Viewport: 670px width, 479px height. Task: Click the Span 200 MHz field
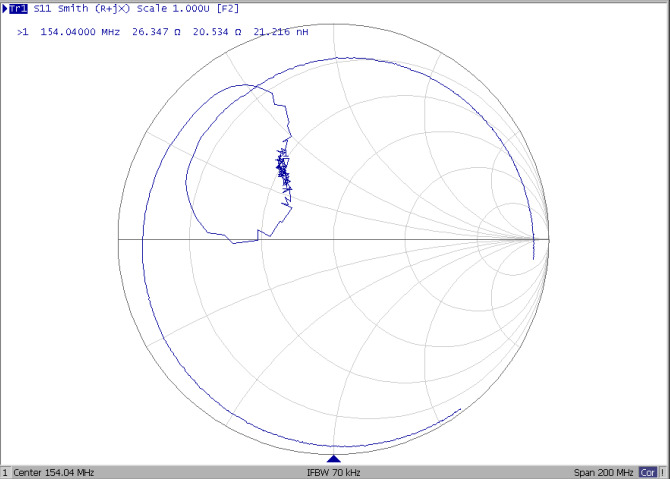pyautogui.click(x=604, y=472)
